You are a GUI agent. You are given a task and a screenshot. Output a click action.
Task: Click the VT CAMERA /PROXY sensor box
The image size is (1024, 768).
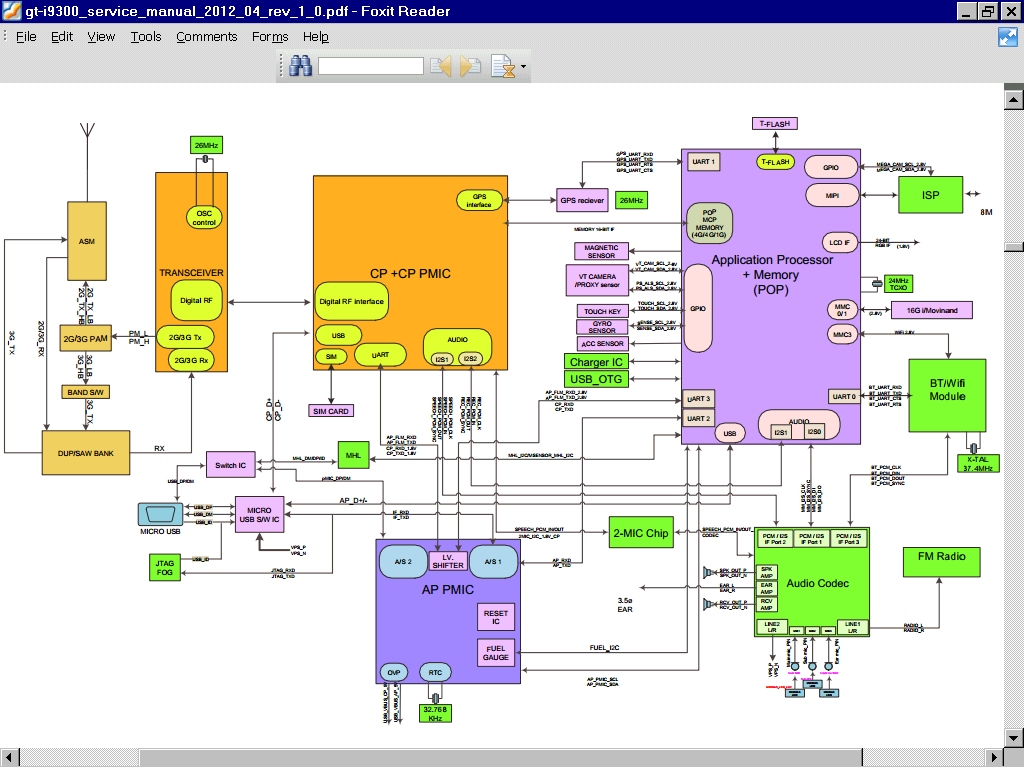(597, 280)
